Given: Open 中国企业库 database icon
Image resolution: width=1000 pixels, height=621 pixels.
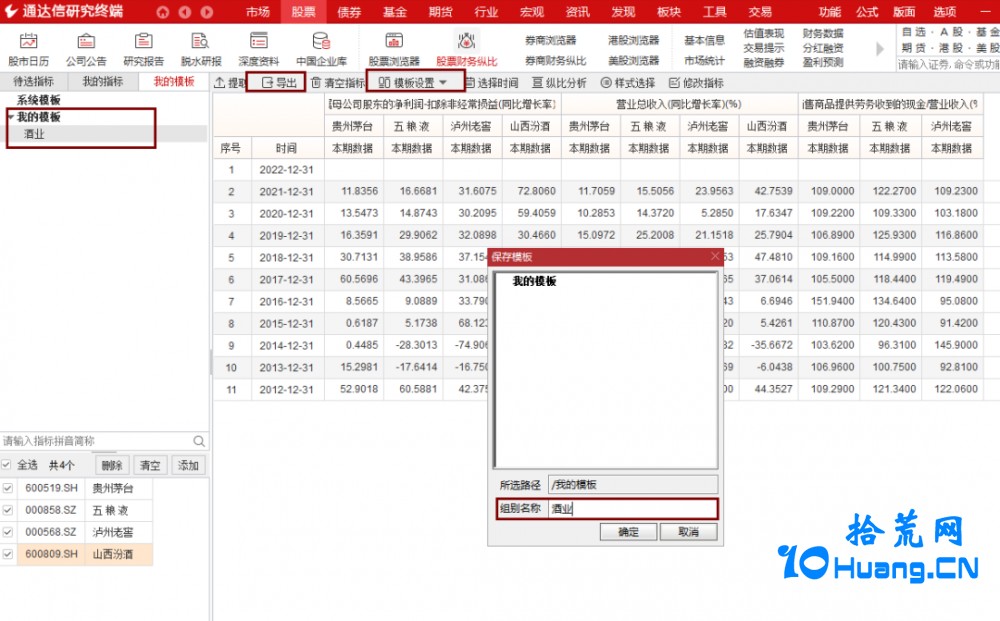Looking at the screenshot, I should (x=321, y=41).
